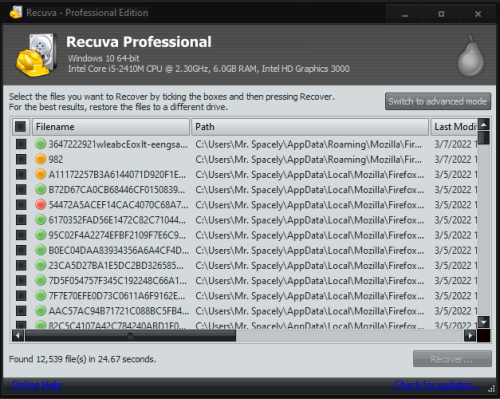Click the horizontal scrollbar thumb
The height and width of the screenshot is (399, 500).
click(x=130, y=336)
